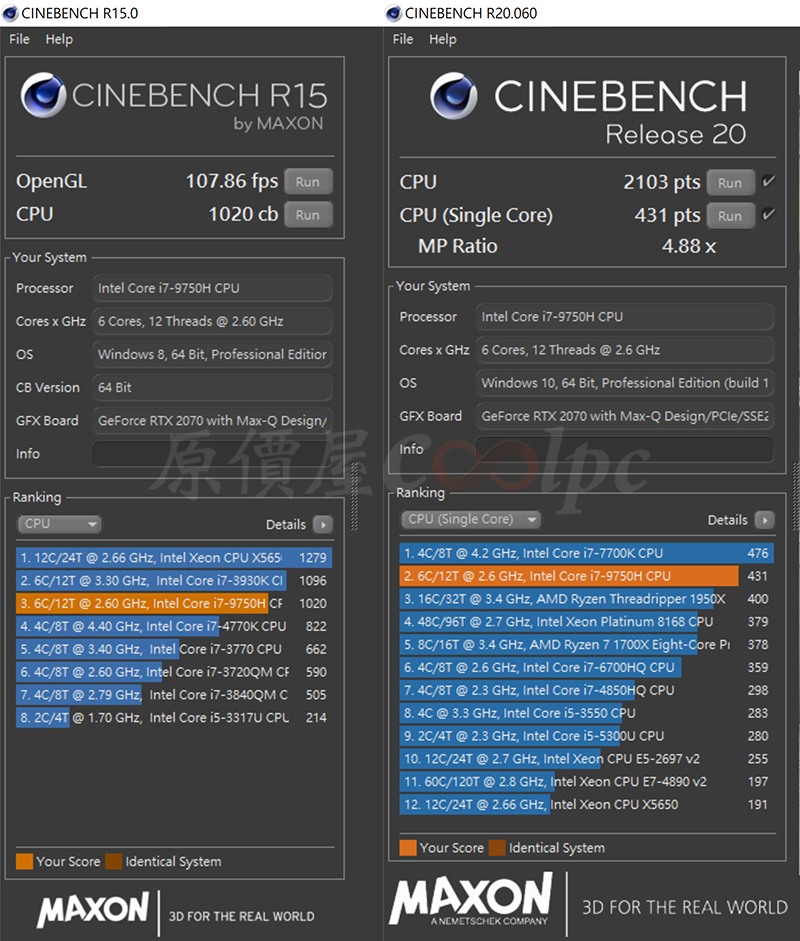Select the Ryzen Threadripper 1950X row
The width and height of the screenshot is (800, 941).
click(586, 598)
